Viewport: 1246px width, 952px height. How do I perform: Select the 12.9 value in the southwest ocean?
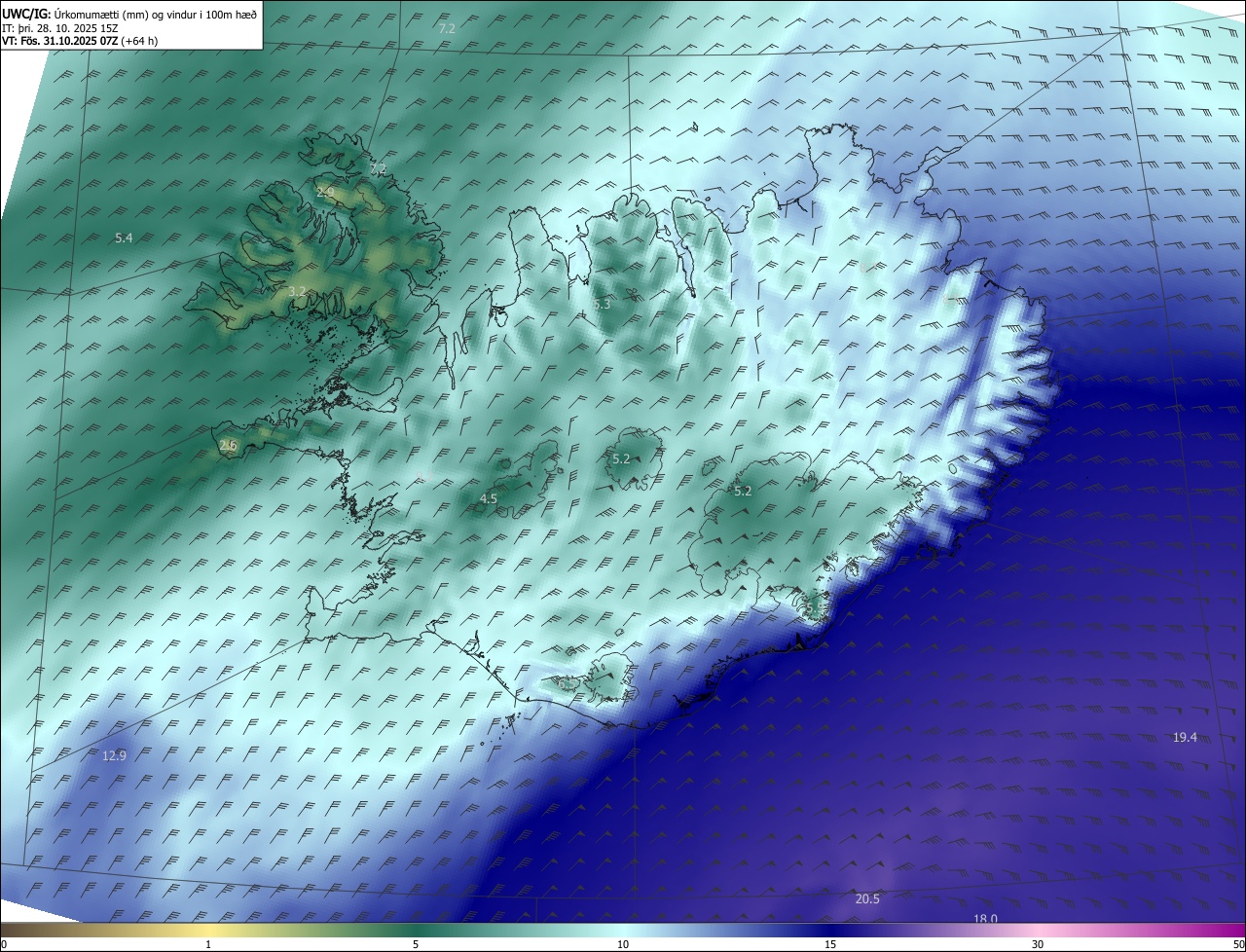(x=115, y=755)
